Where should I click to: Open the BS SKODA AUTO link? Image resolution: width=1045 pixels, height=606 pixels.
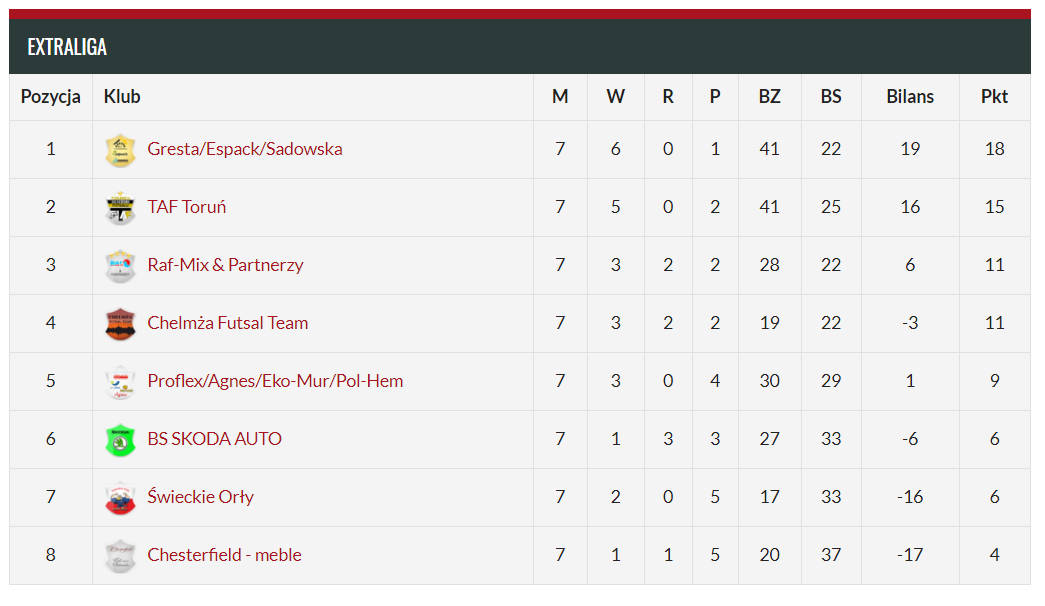(x=215, y=439)
